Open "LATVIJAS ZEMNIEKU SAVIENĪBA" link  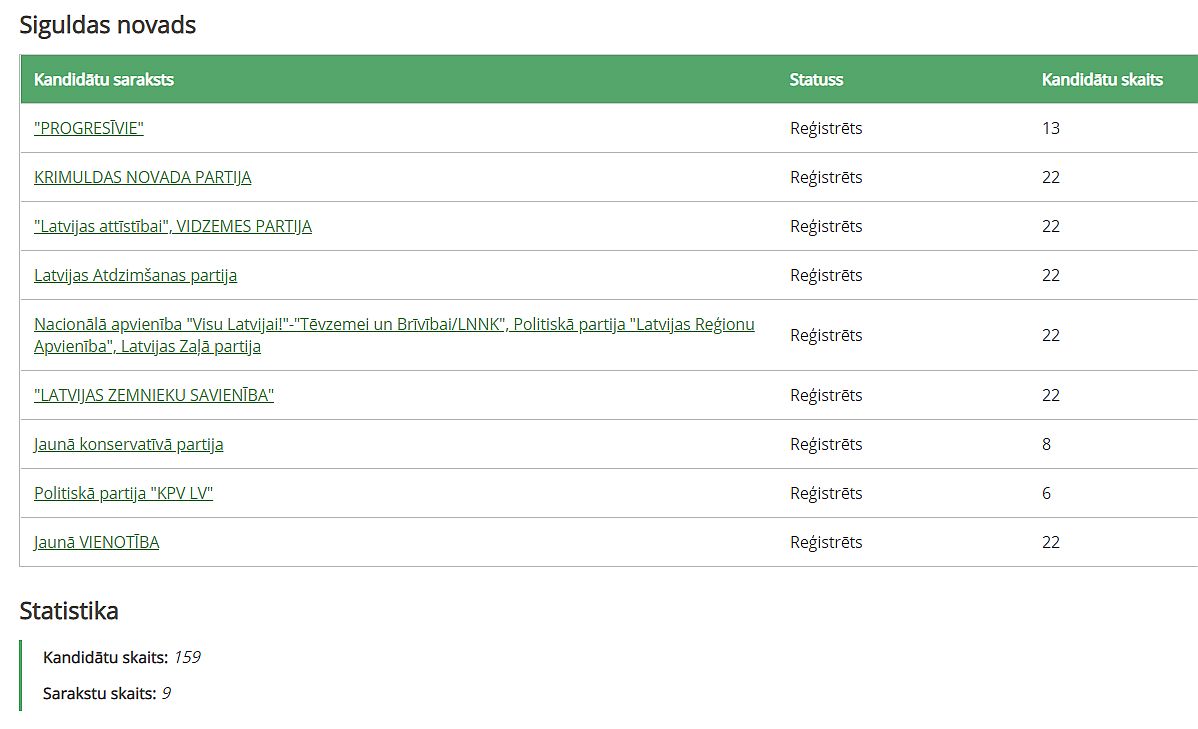(x=154, y=395)
